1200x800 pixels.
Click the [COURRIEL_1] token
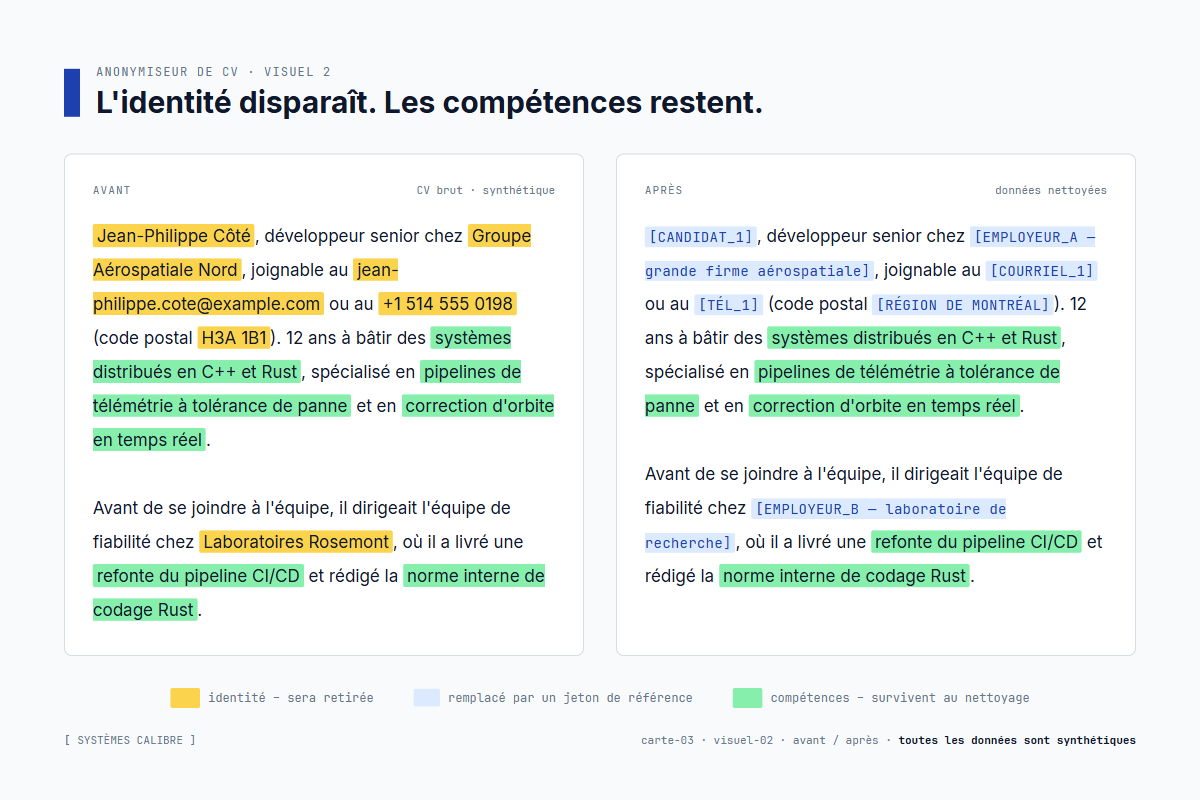coord(1040,270)
